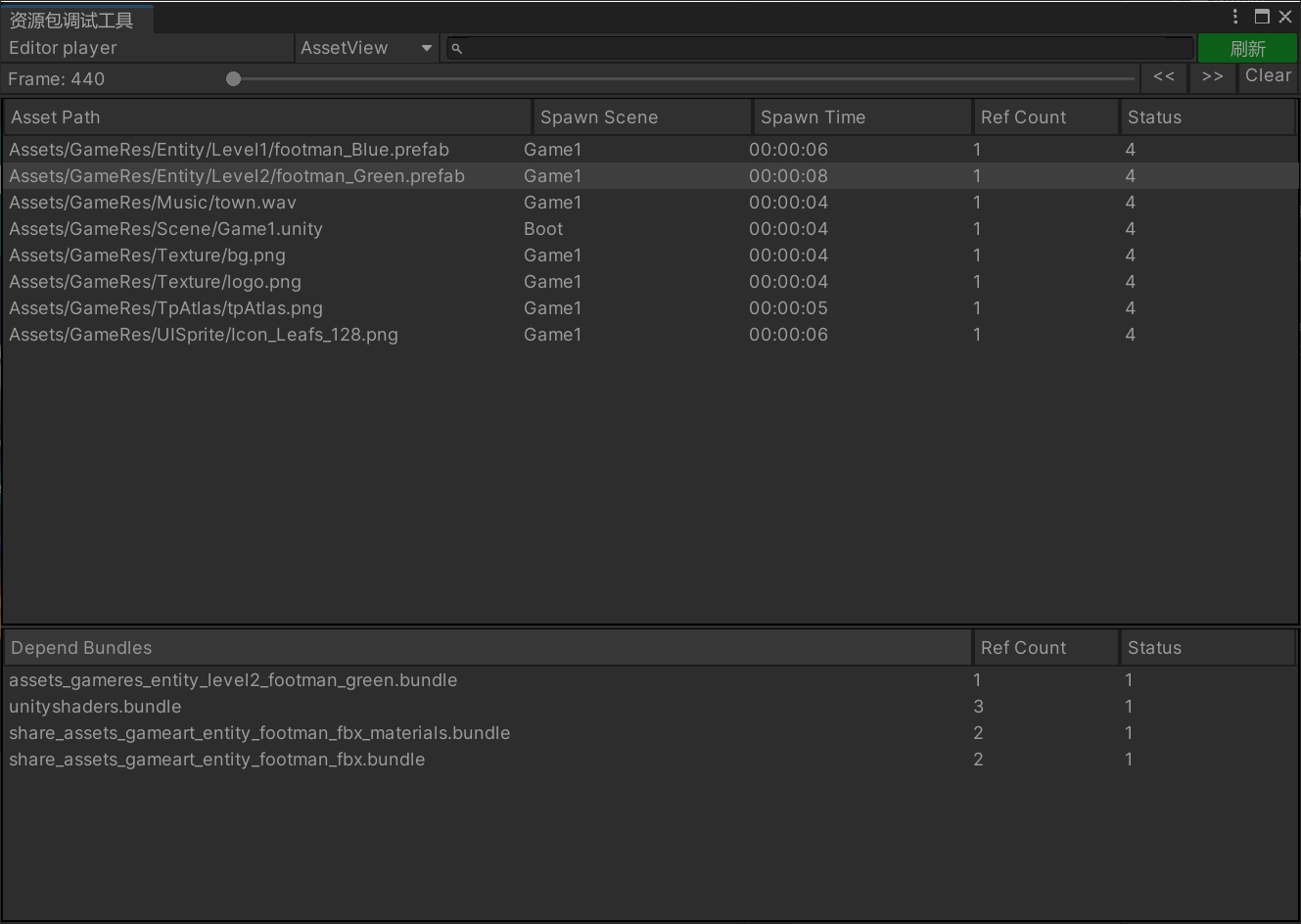1301x924 pixels.
Task: Select share_assets_gameart_entity_footman_fbx.bundle row
Action: pos(650,760)
